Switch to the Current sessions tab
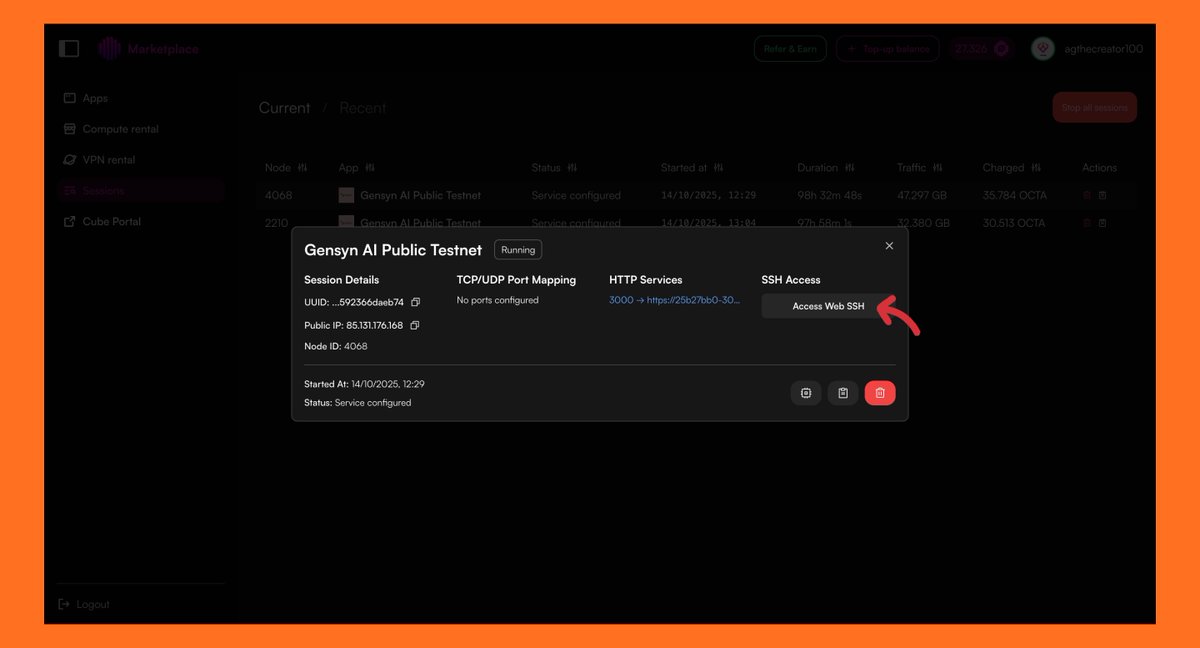Image resolution: width=1200 pixels, height=648 pixels. [x=285, y=108]
